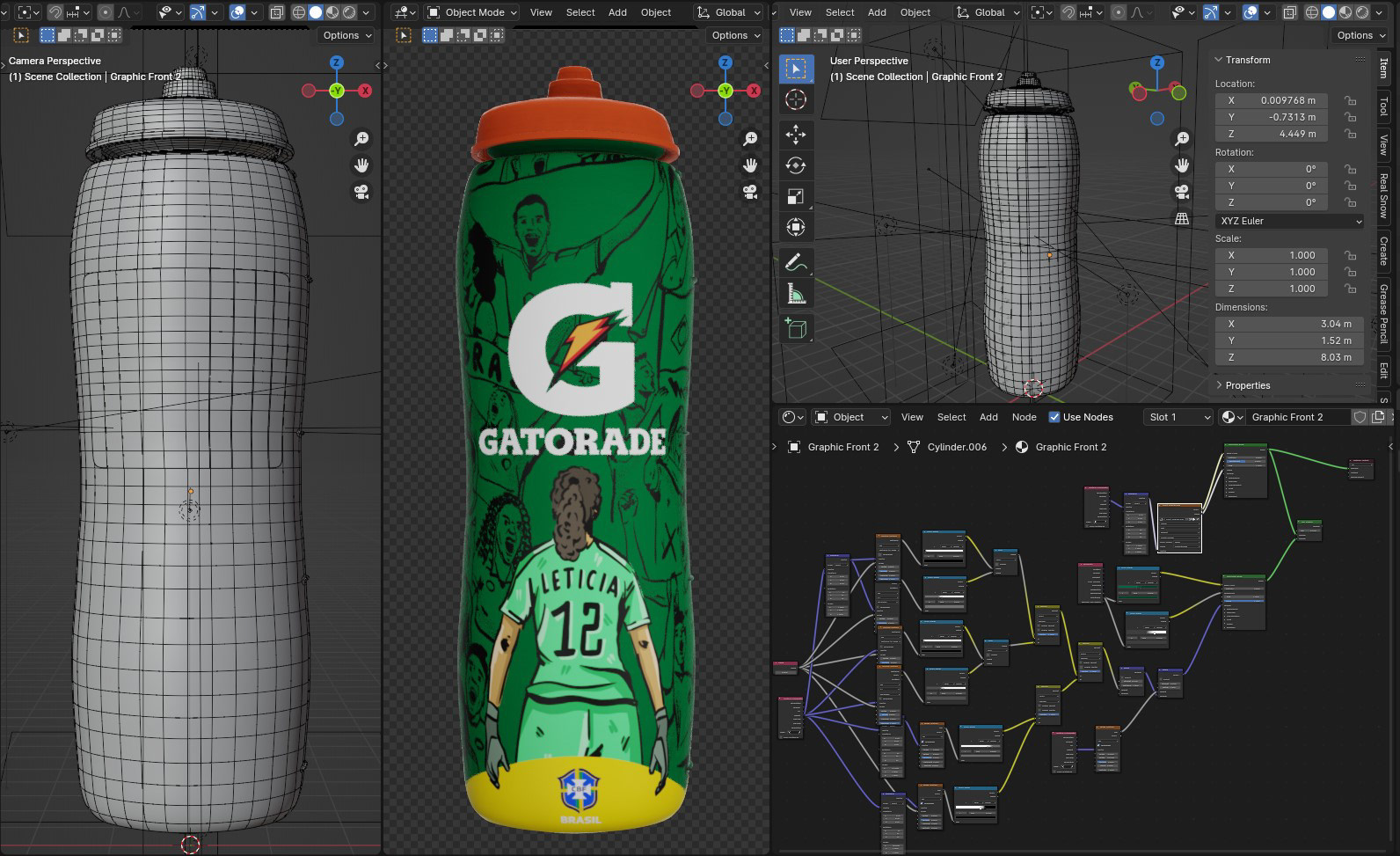The width and height of the screenshot is (1400, 856).
Task: Select the Rotate tool in the toolbar
Action: click(x=796, y=165)
